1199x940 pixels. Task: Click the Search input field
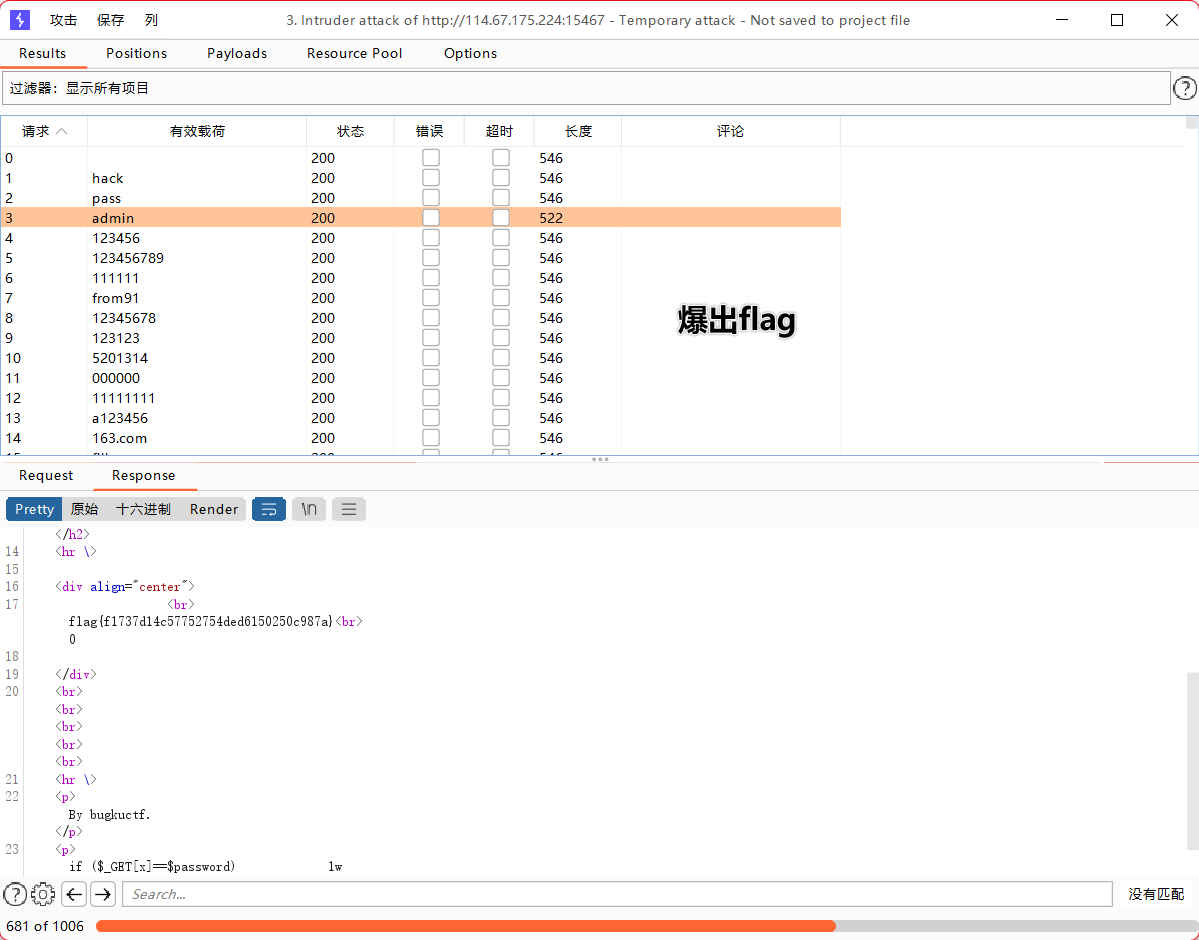coord(617,894)
